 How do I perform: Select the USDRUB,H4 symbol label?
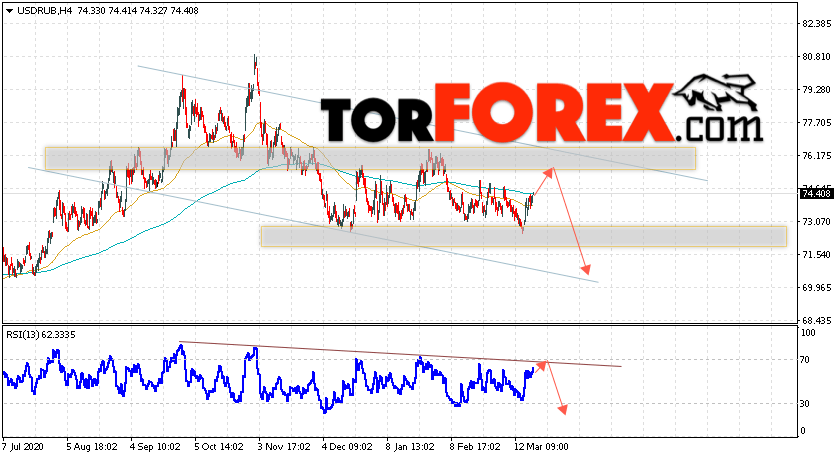pyautogui.click(x=45, y=11)
